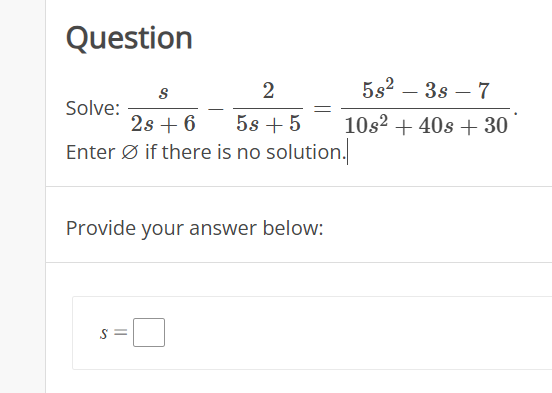The width and height of the screenshot is (552, 393).
Task: Click the equals sign in the equation
Action: point(322,109)
